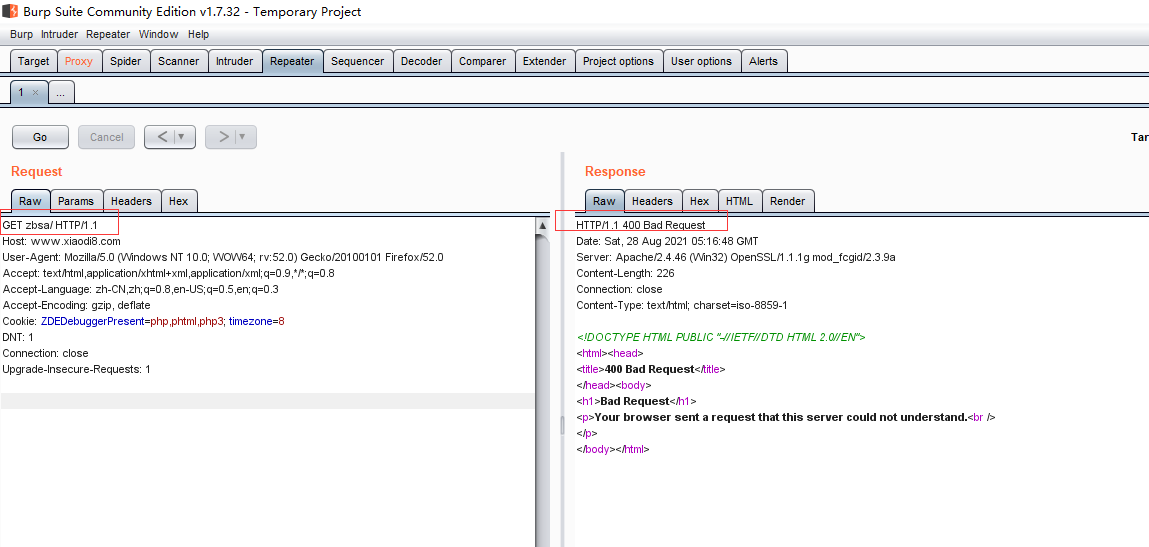Click the Upgrade-Insecure-Requests: 1 line

point(76,369)
